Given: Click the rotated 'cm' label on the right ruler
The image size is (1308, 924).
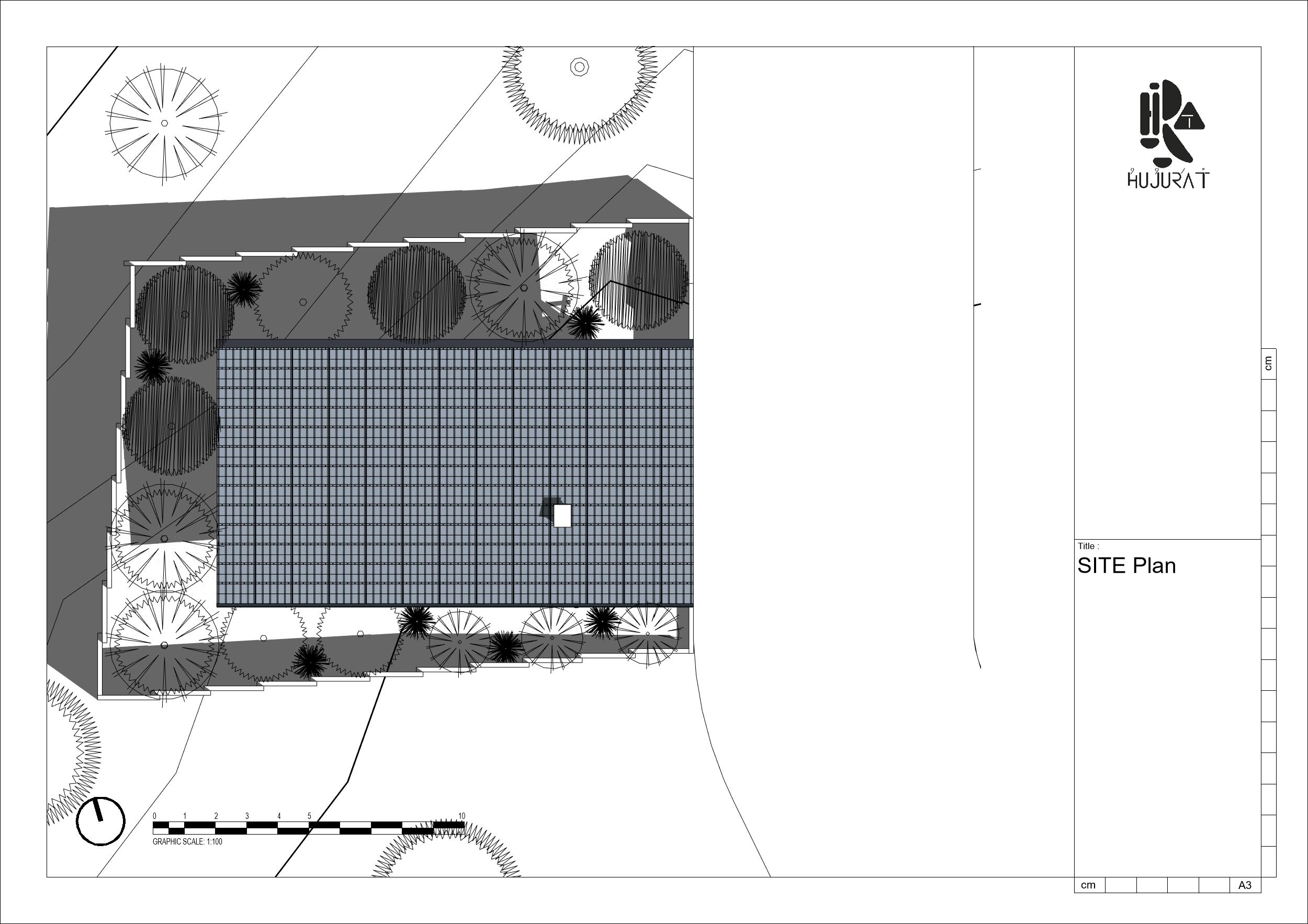Looking at the screenshot, I should (x=1268, y=363).
